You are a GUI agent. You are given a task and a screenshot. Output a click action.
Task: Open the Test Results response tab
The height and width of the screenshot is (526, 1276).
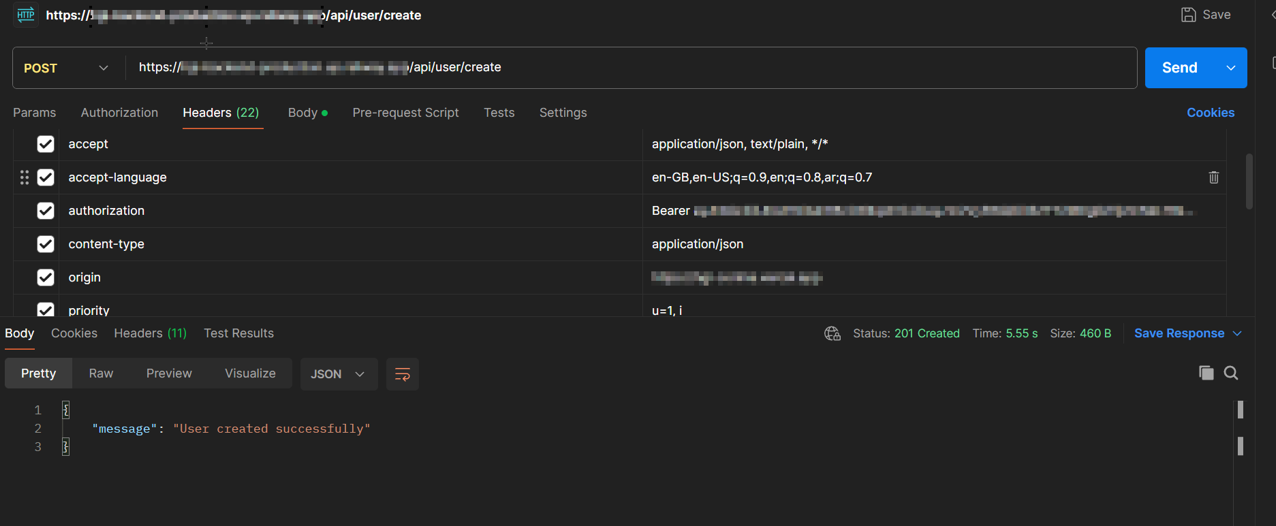[238, 333]
